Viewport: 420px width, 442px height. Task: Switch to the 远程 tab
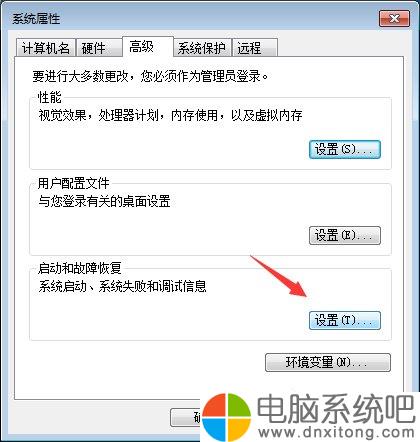click(x=255, y=48)
